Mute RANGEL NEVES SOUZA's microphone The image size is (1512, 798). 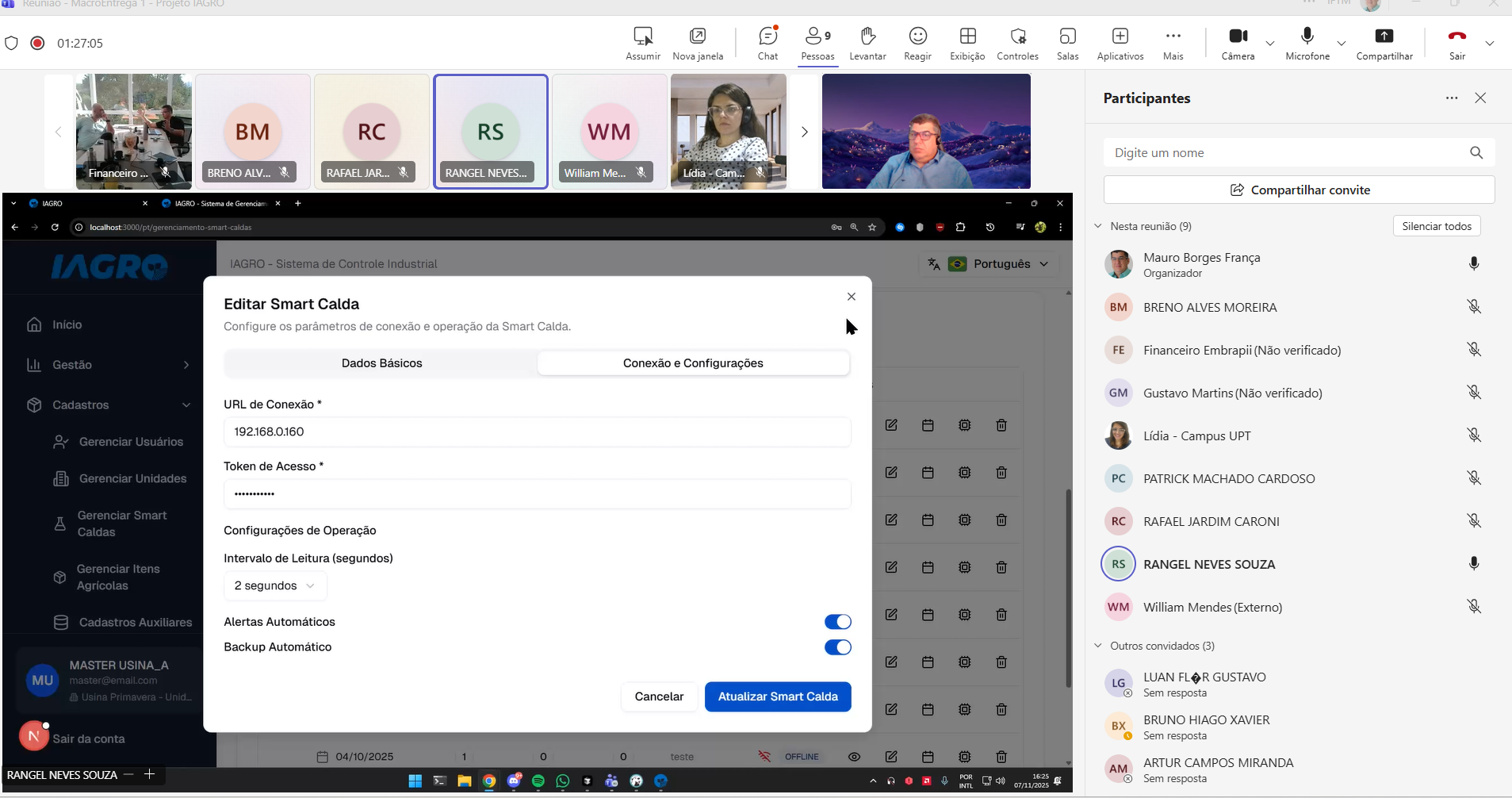[x=1474, y=563]
